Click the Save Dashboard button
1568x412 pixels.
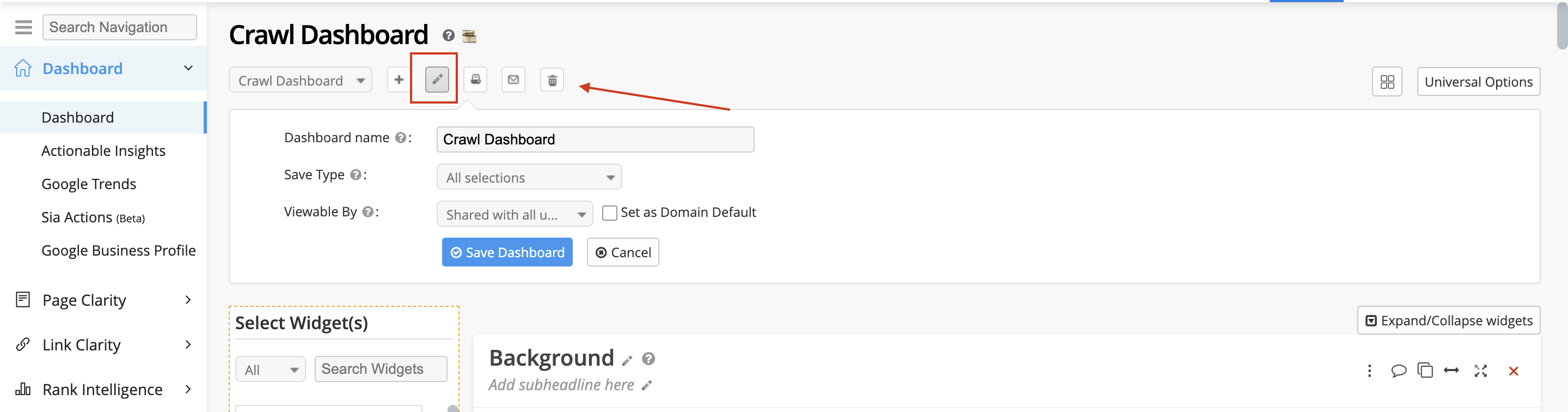coord(506,252)
